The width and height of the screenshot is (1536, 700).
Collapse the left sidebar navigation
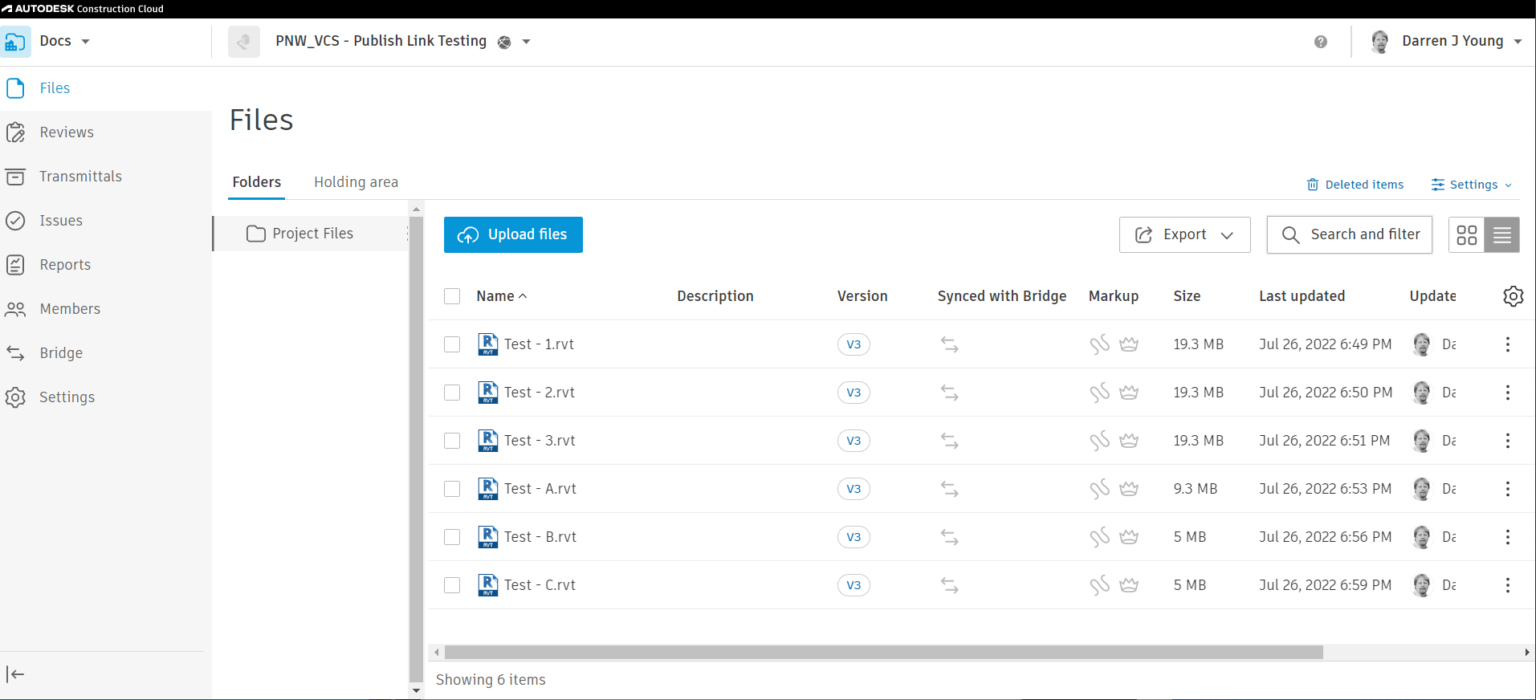[x=16, y=674]
